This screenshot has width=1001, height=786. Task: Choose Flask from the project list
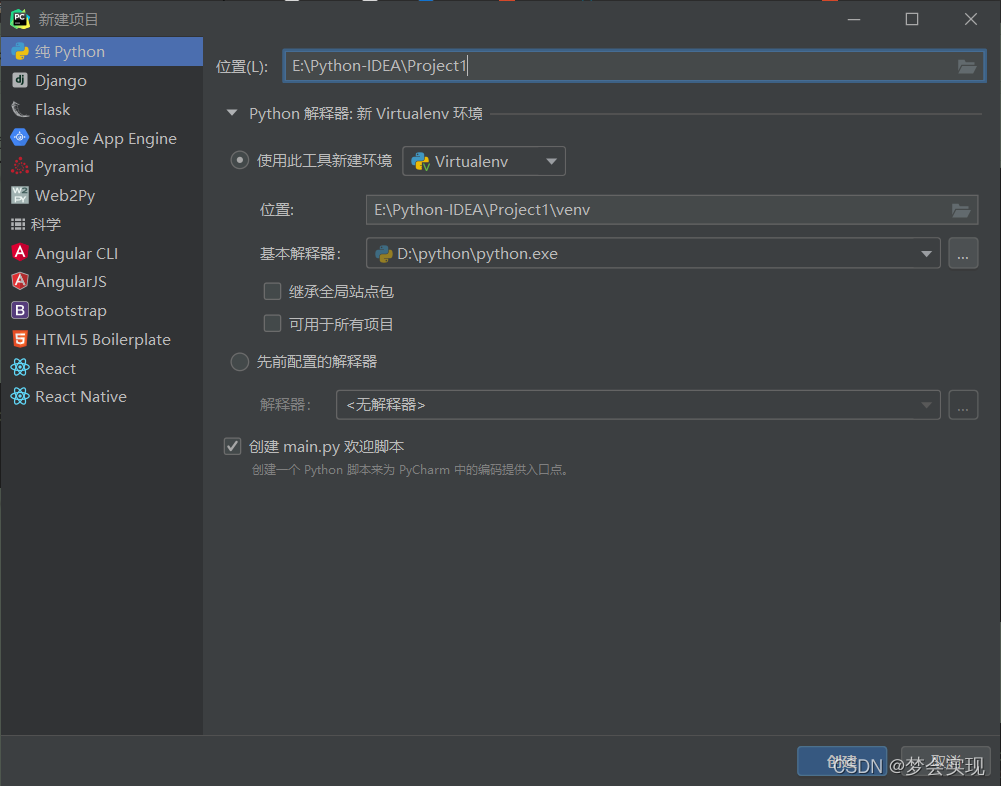click(102, 109)
